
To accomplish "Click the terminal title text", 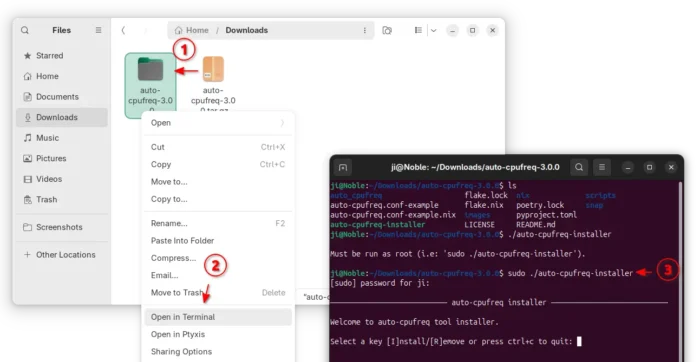I will tap(475, 167).
